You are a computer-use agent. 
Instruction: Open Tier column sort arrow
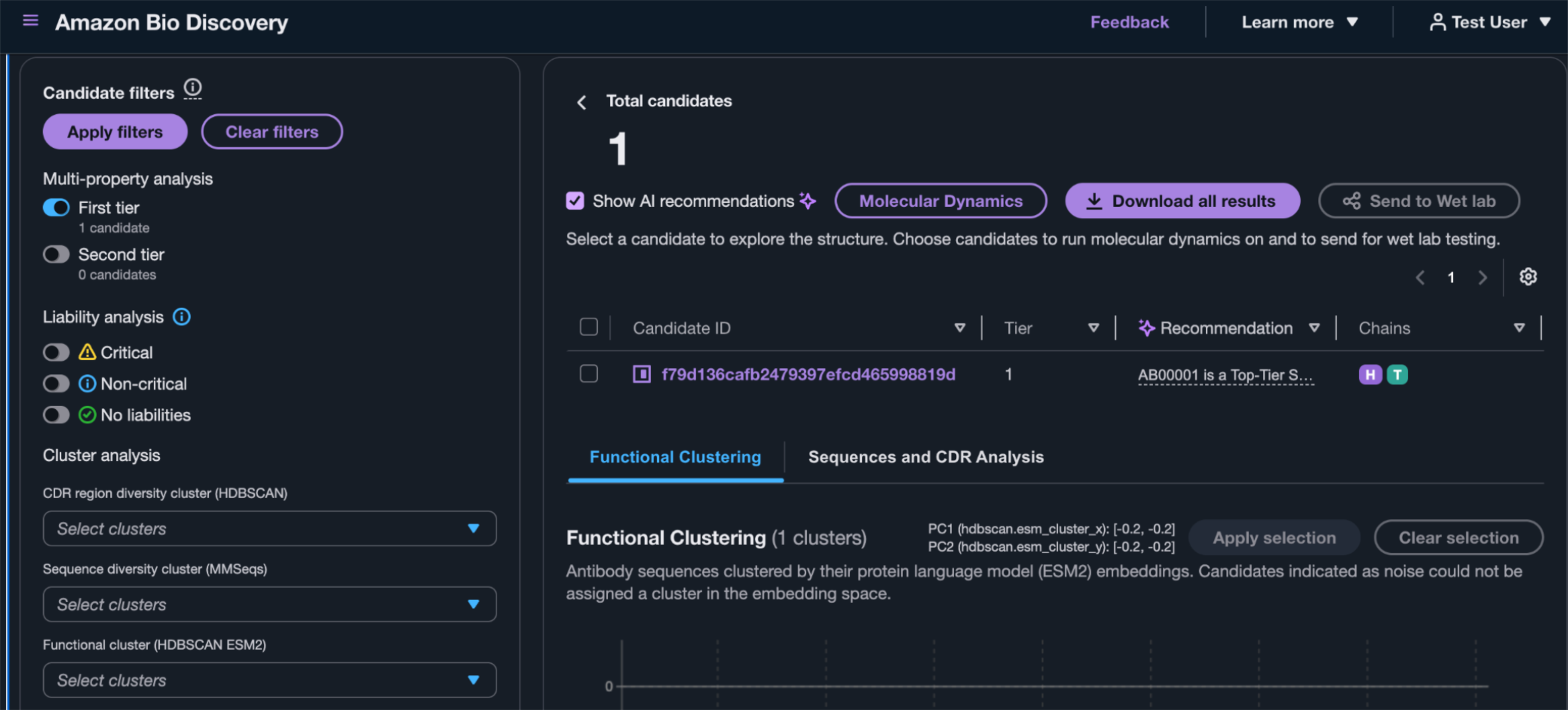(x=1094, y=328)
